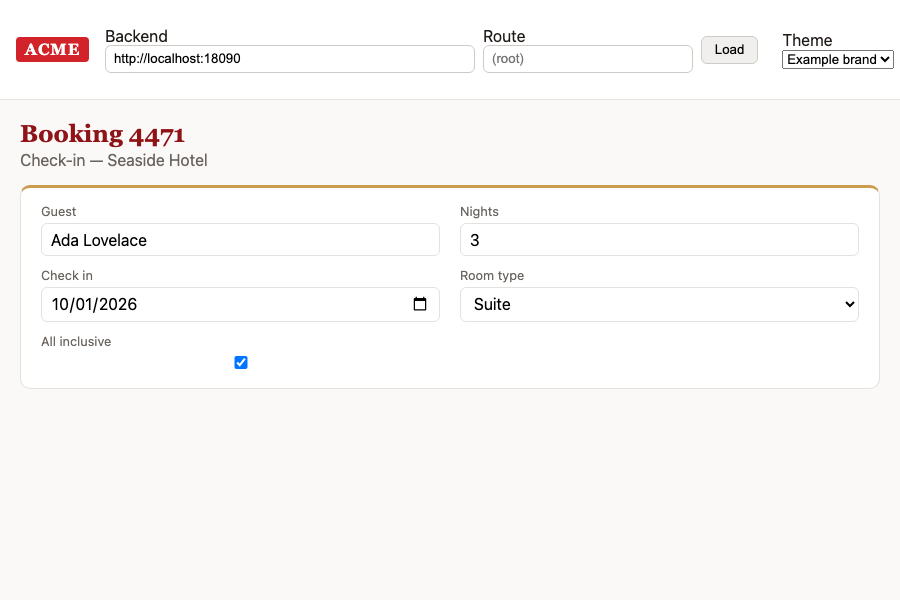Click the Backend label
Viewport: 900px width, 600px height.
137,36
